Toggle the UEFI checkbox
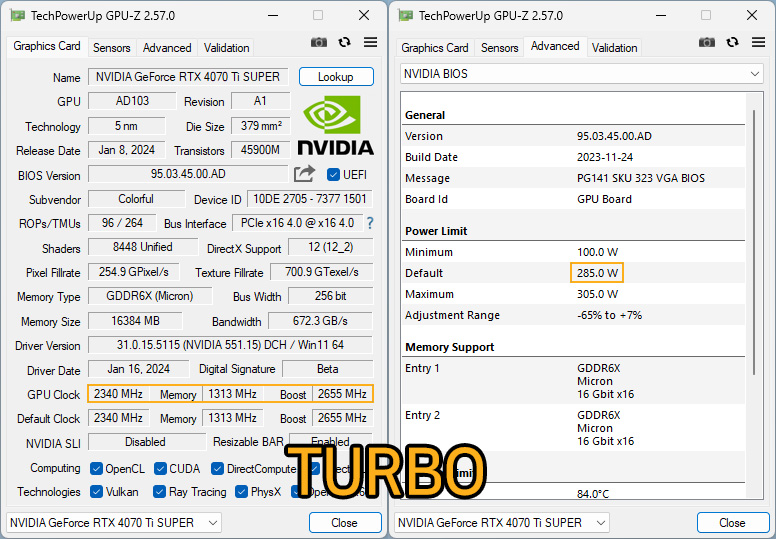This screenshot has height=539, width=776. (x=333, y=175)
